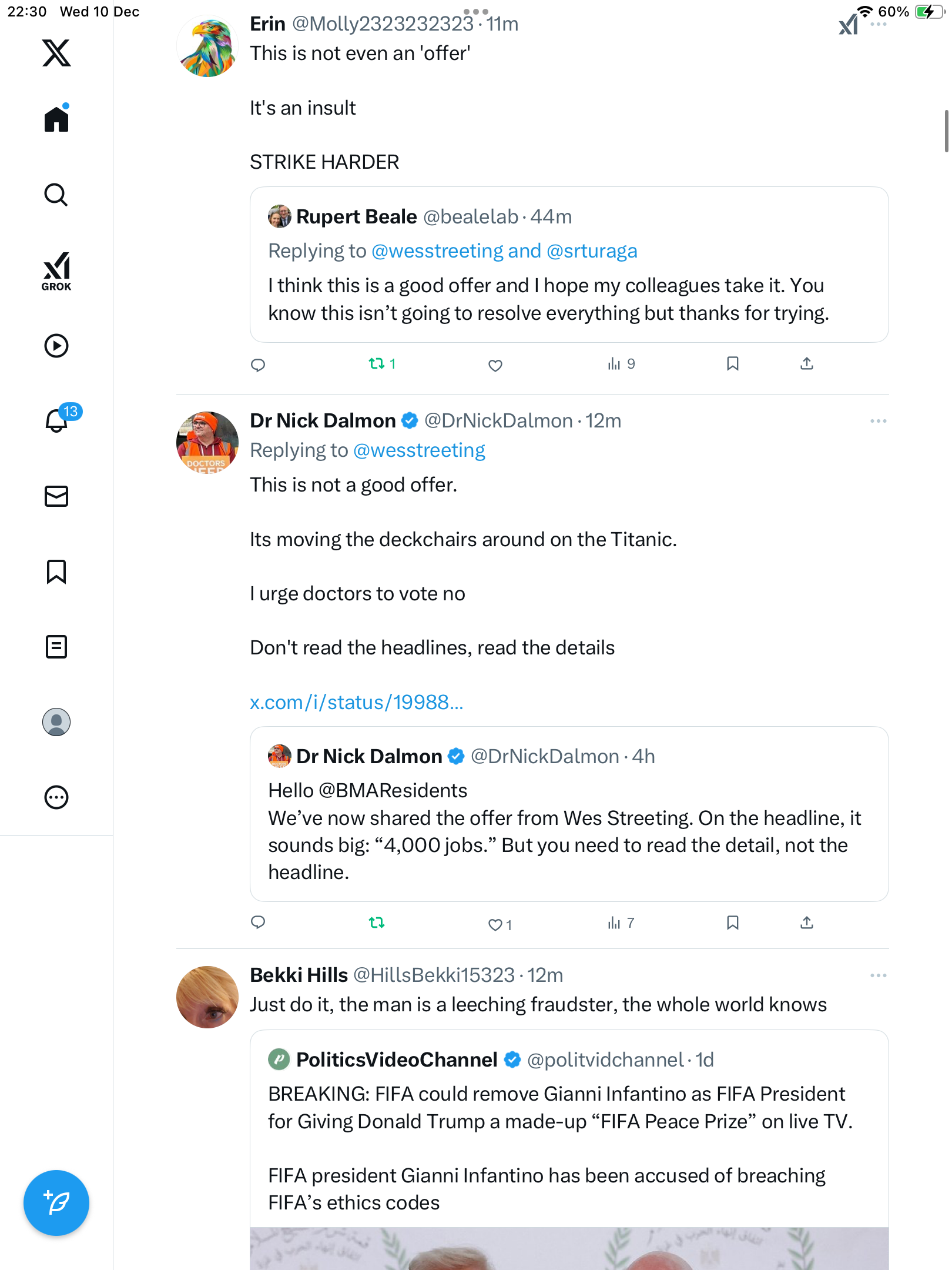The width and height of the screenshot is (952, 1270).
Task: Open Notifications with 13 badge
Action: (58, 420)
